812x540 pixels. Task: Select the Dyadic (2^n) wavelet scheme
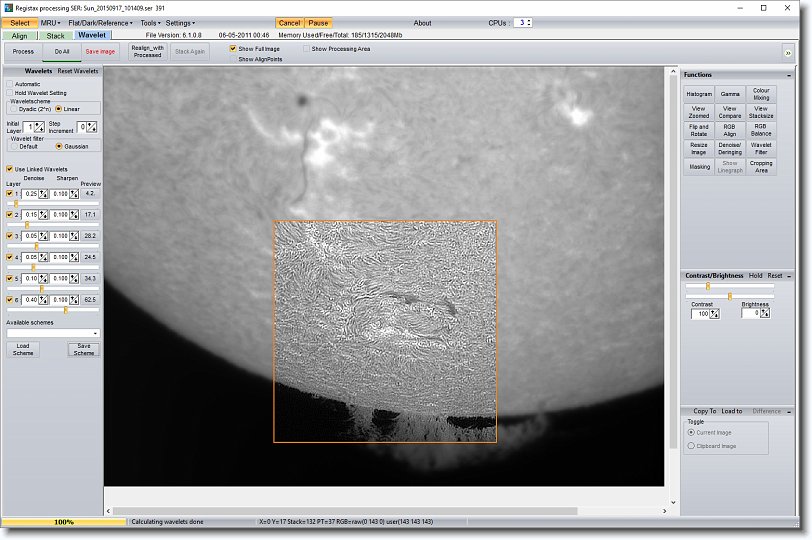tap(13, 109)
